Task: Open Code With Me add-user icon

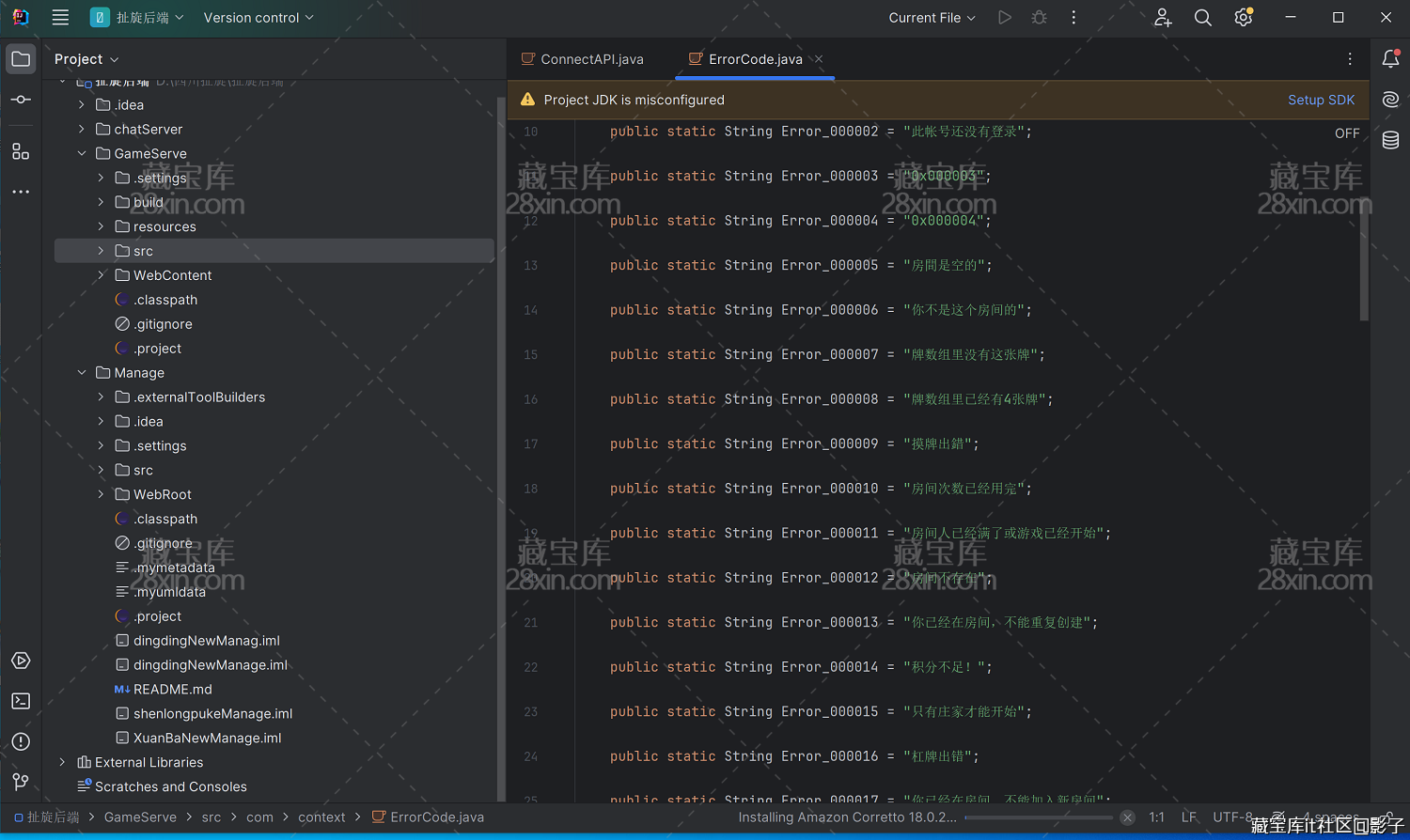Action: (x=1163, y=17)
